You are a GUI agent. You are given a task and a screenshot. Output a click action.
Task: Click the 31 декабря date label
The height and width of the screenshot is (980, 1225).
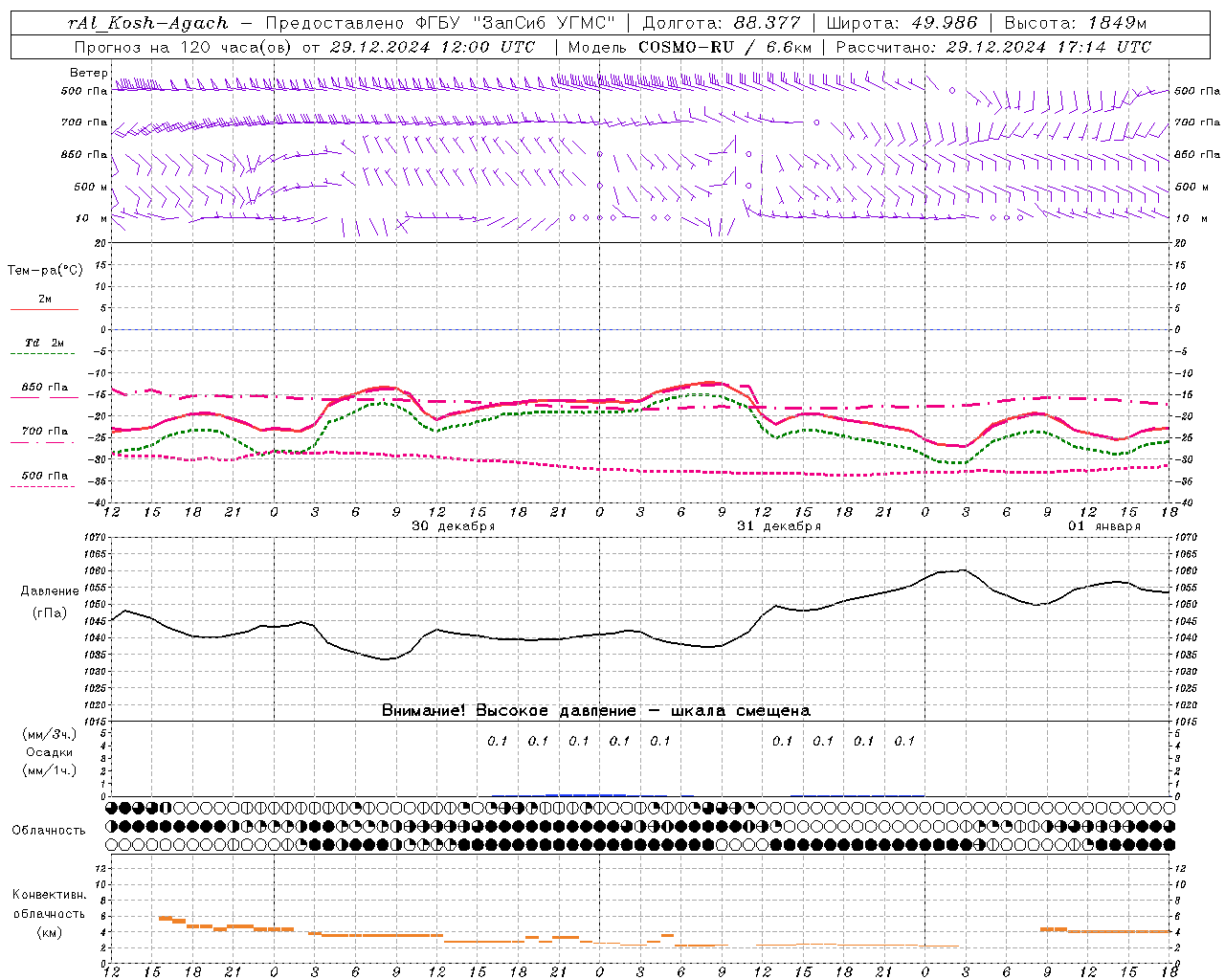point(778,526)
